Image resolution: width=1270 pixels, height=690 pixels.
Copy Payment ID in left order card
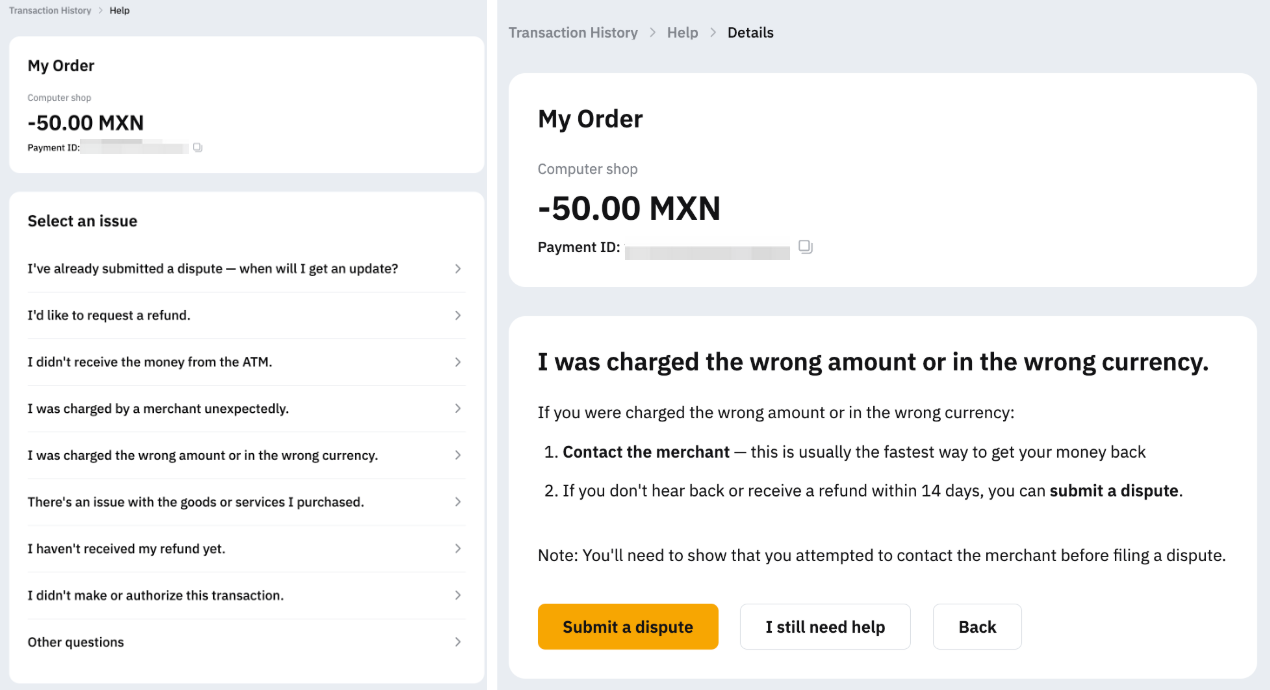tap(198, 148)
